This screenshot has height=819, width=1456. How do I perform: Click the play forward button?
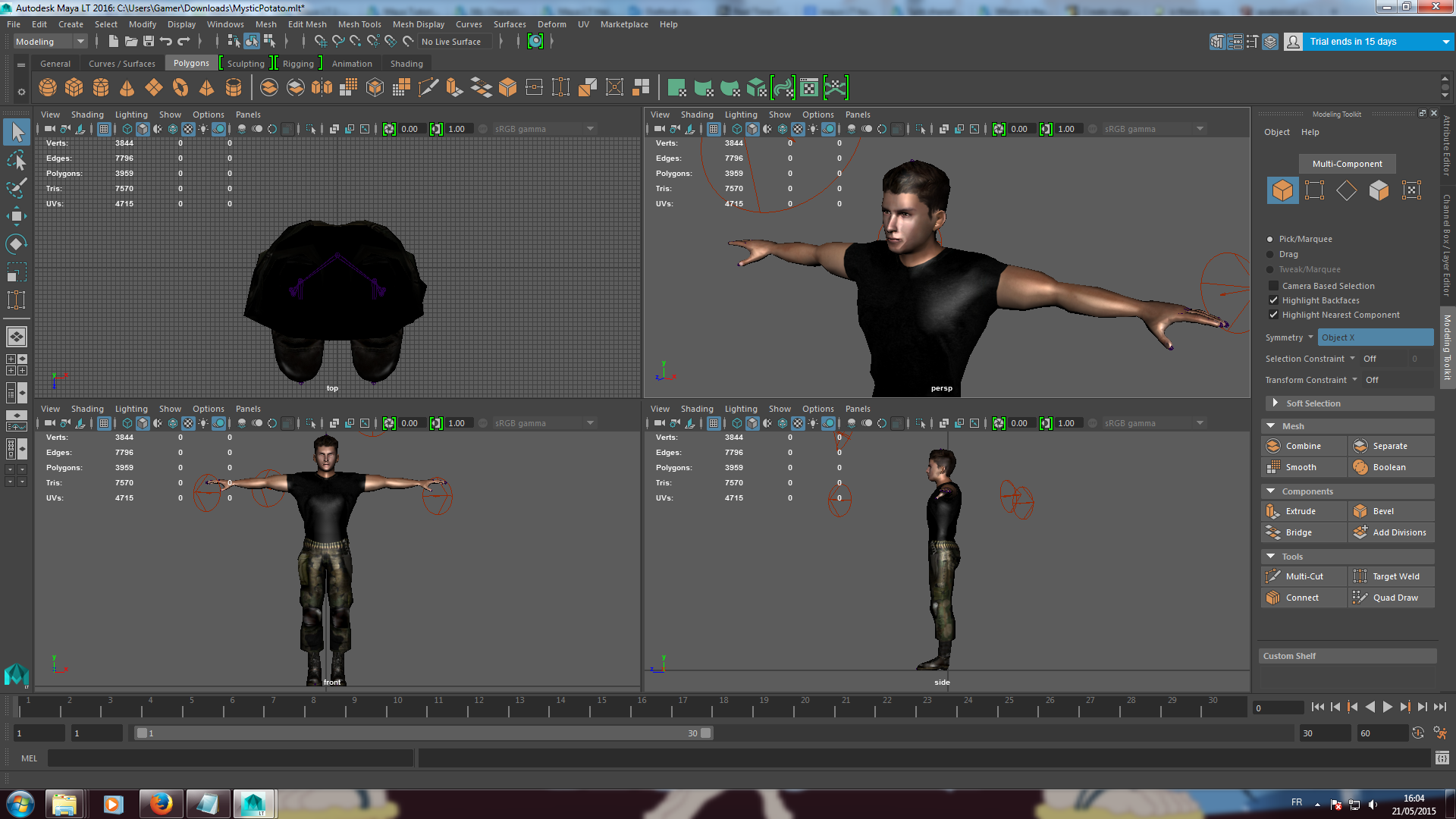[1387, 707]
